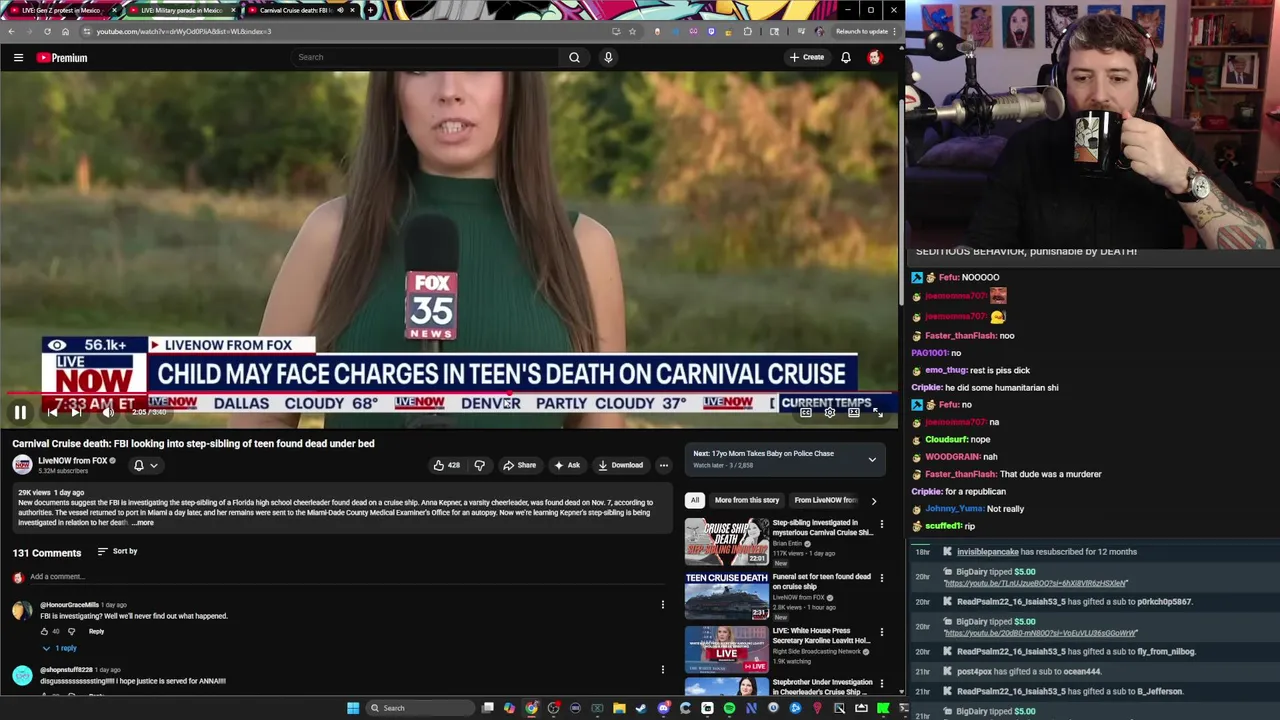Viewport: 1280px width, 720px height.
Task: Like the video with 428 likes
Action: [447, 465]
